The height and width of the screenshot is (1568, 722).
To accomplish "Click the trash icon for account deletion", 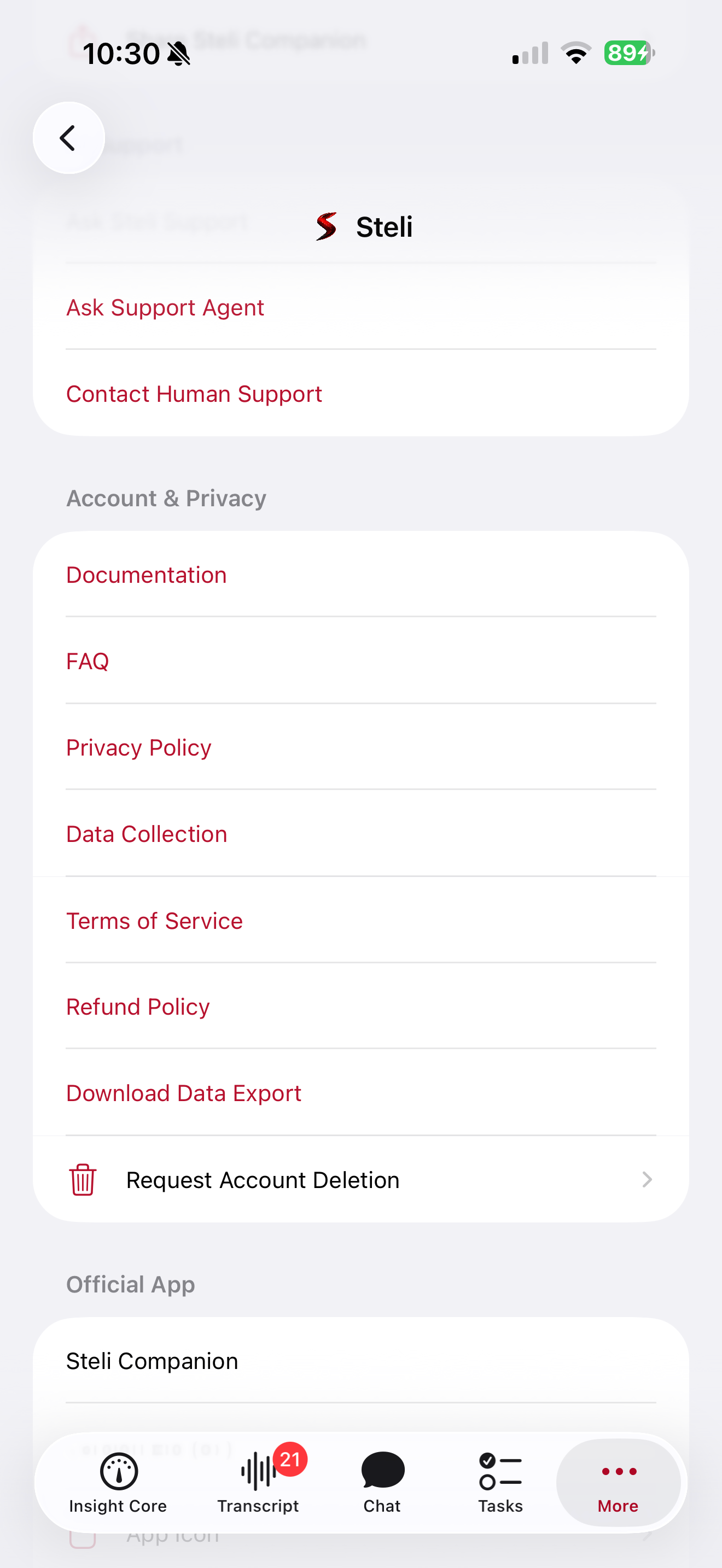I will coord(83,1180).
